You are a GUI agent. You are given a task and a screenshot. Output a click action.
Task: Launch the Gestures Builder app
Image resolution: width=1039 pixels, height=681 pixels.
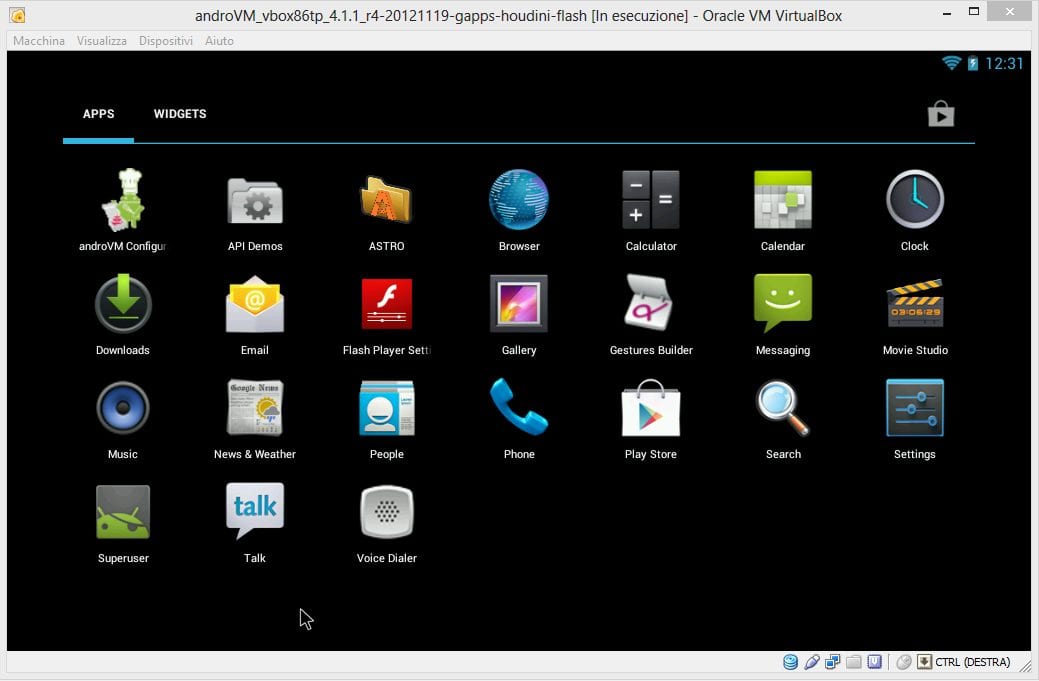(x=650, y=304)
